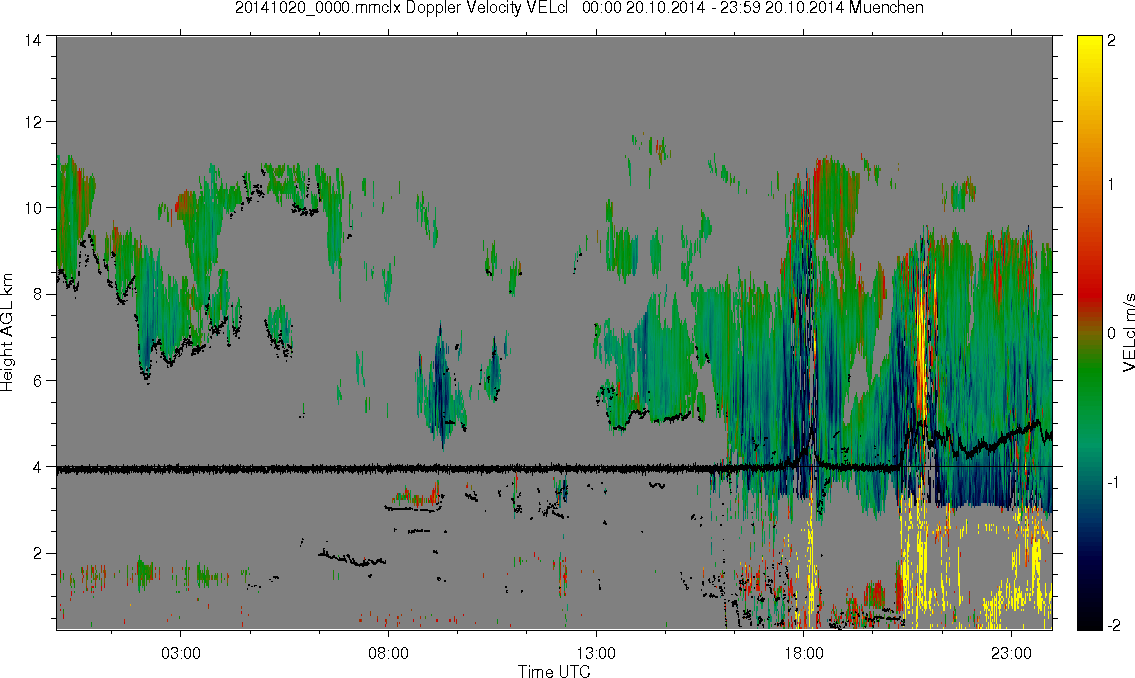Click the '13:00' time axis label
This screenshot has height=678, width=1135.
[x=596, y=653]
